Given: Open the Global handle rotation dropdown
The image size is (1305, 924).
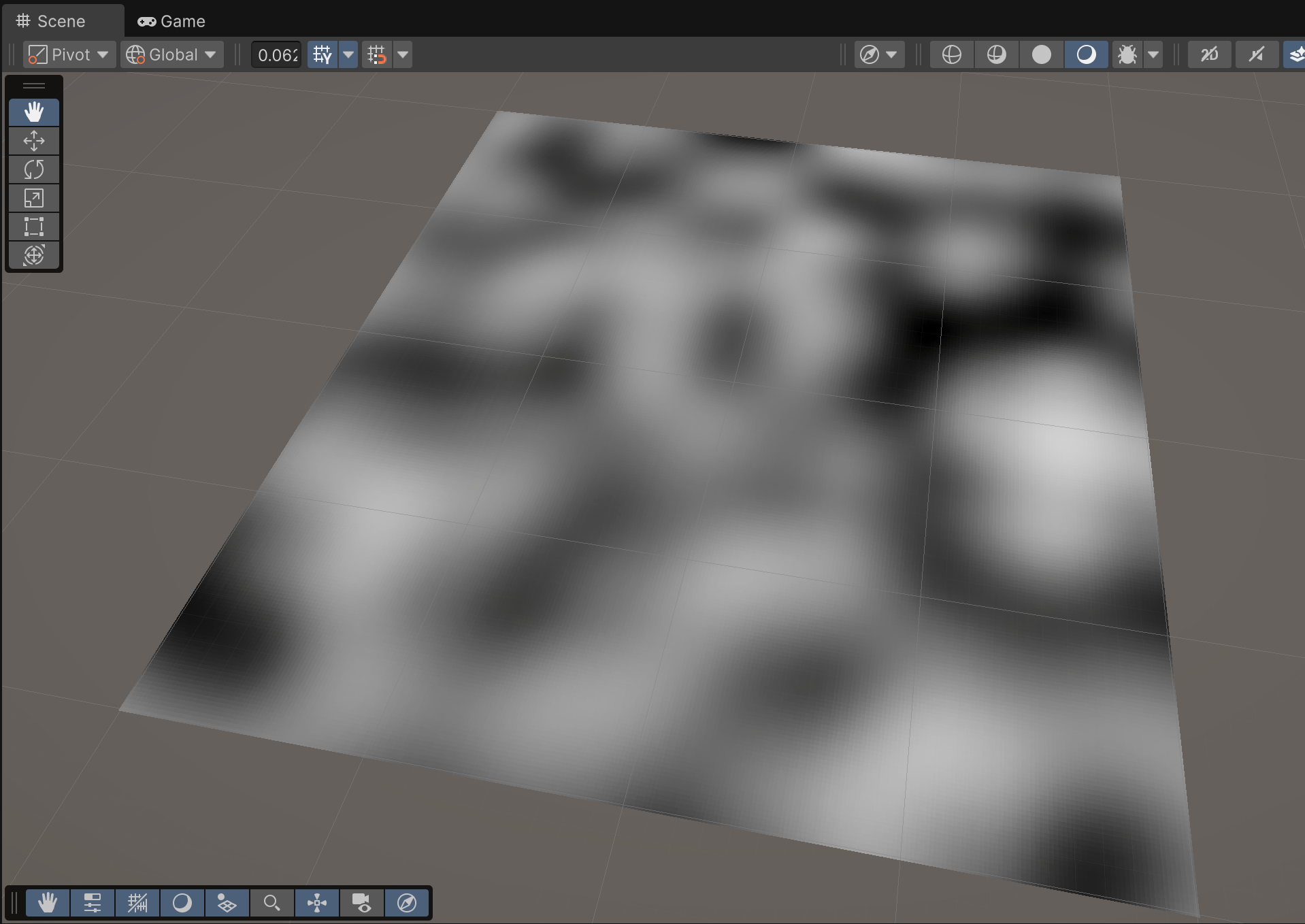Looking at the screenshot, I should point(171,54).
